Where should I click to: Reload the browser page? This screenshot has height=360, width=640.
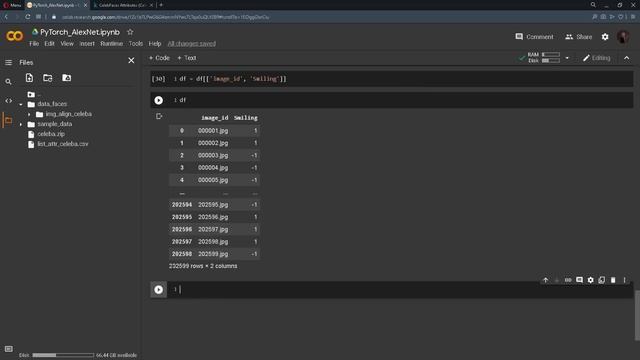27,17
